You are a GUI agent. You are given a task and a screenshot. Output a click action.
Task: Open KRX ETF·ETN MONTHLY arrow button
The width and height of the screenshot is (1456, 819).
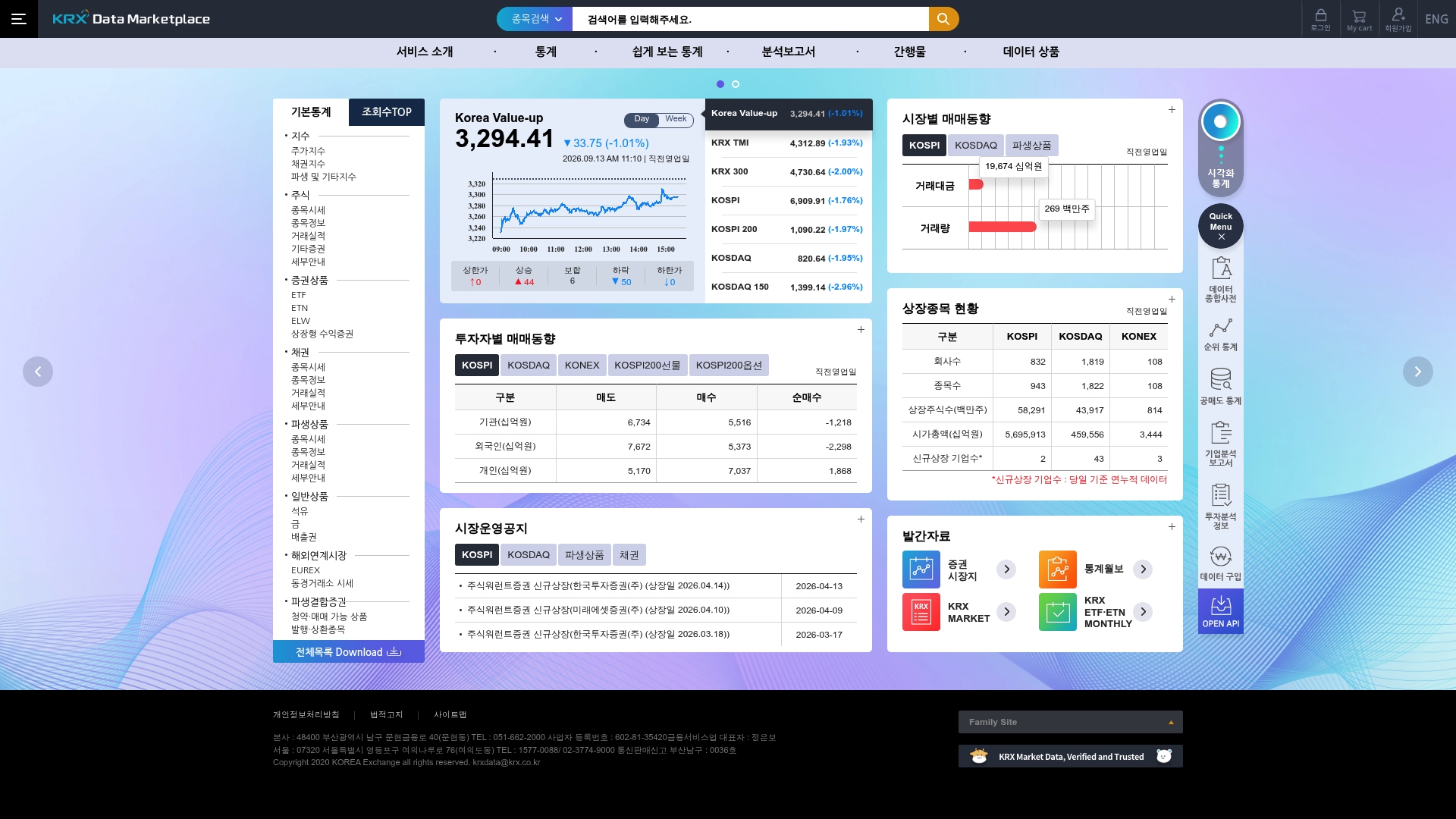(1143, 612)
